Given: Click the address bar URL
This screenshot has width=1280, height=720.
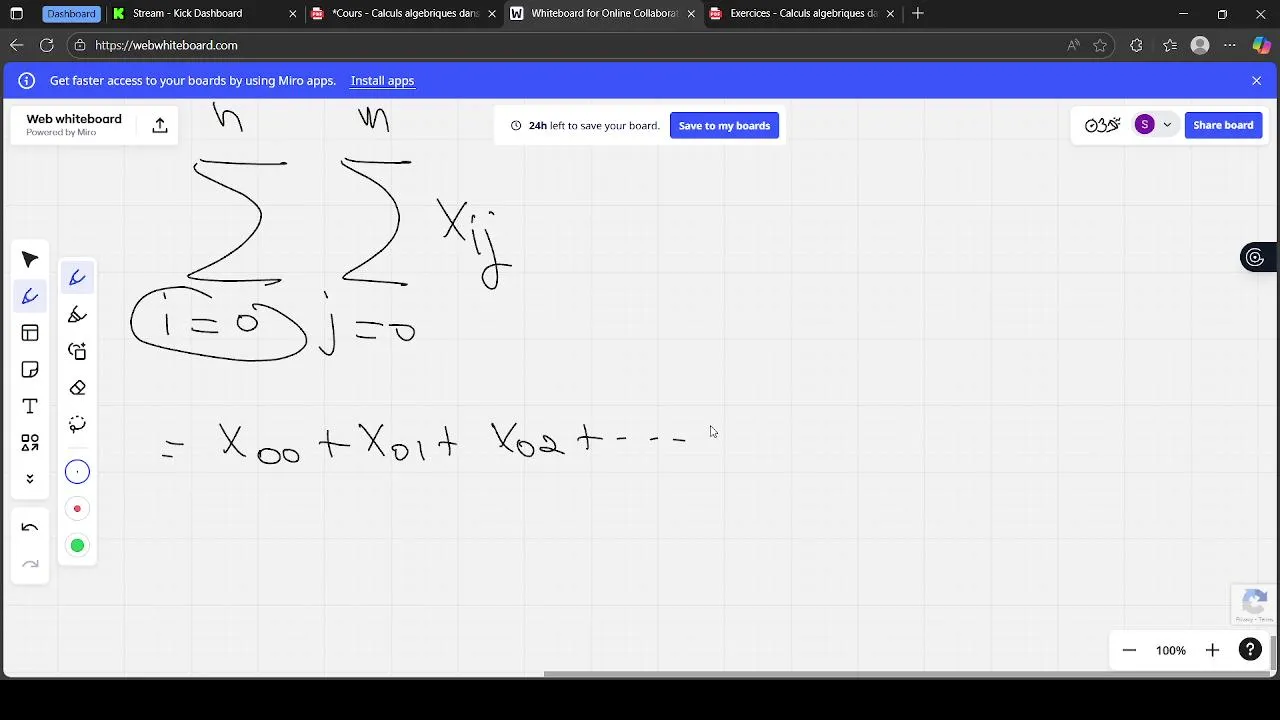Looking at the screenshot, I should [x=166, y=45].
